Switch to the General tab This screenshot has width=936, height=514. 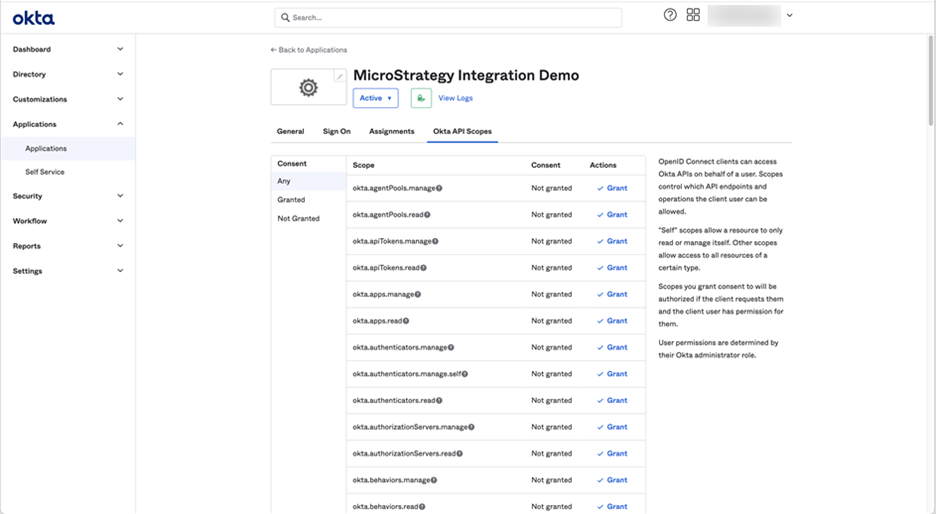[290, 131]
